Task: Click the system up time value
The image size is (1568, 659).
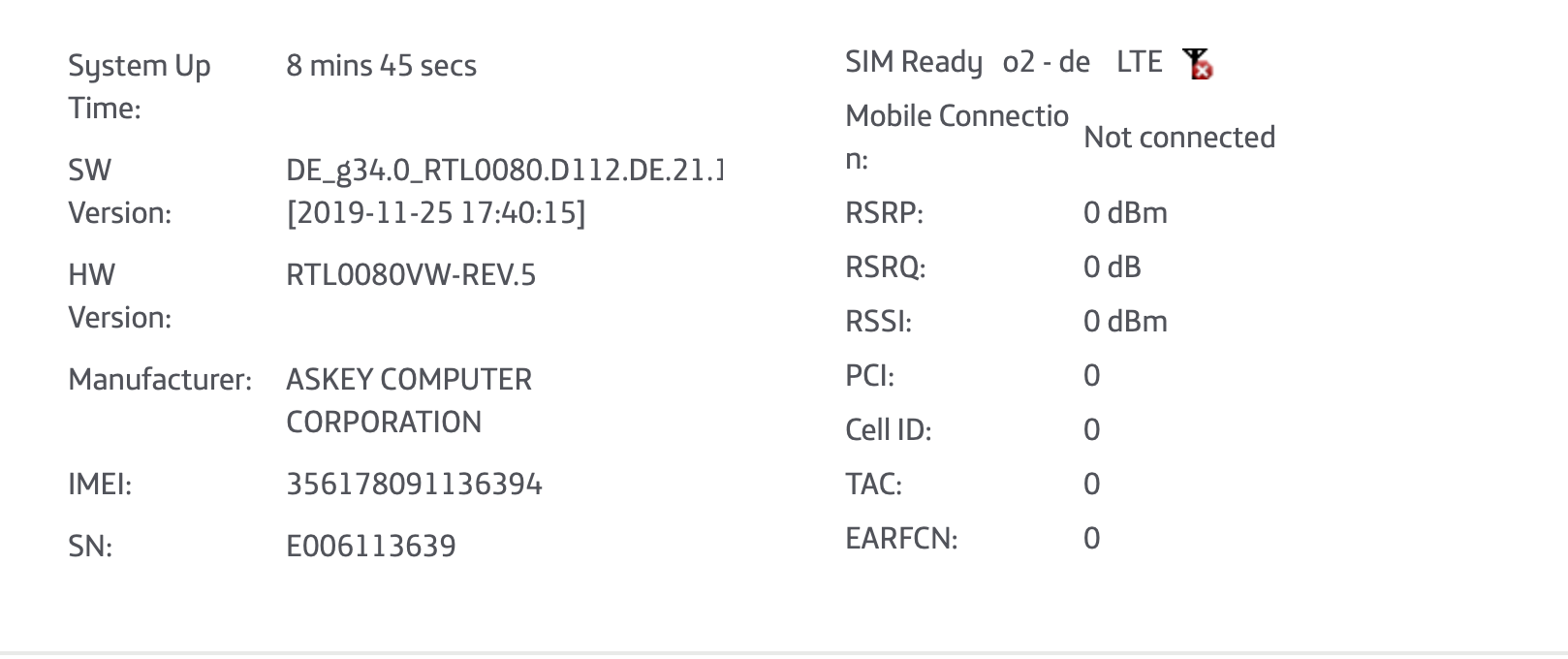Action: point(381,66)
